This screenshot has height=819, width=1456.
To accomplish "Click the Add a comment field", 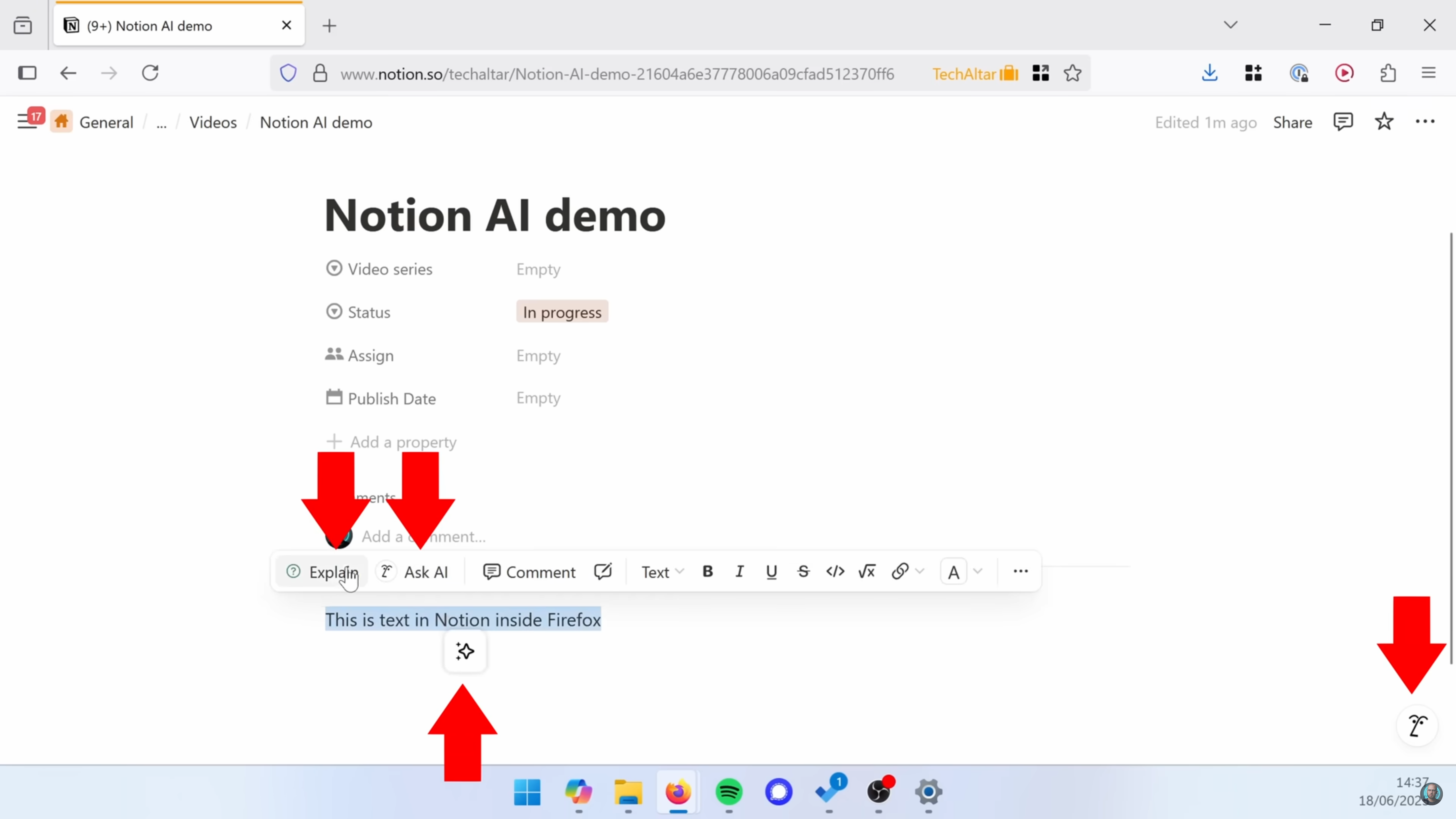I will click(x=423, y=536).
